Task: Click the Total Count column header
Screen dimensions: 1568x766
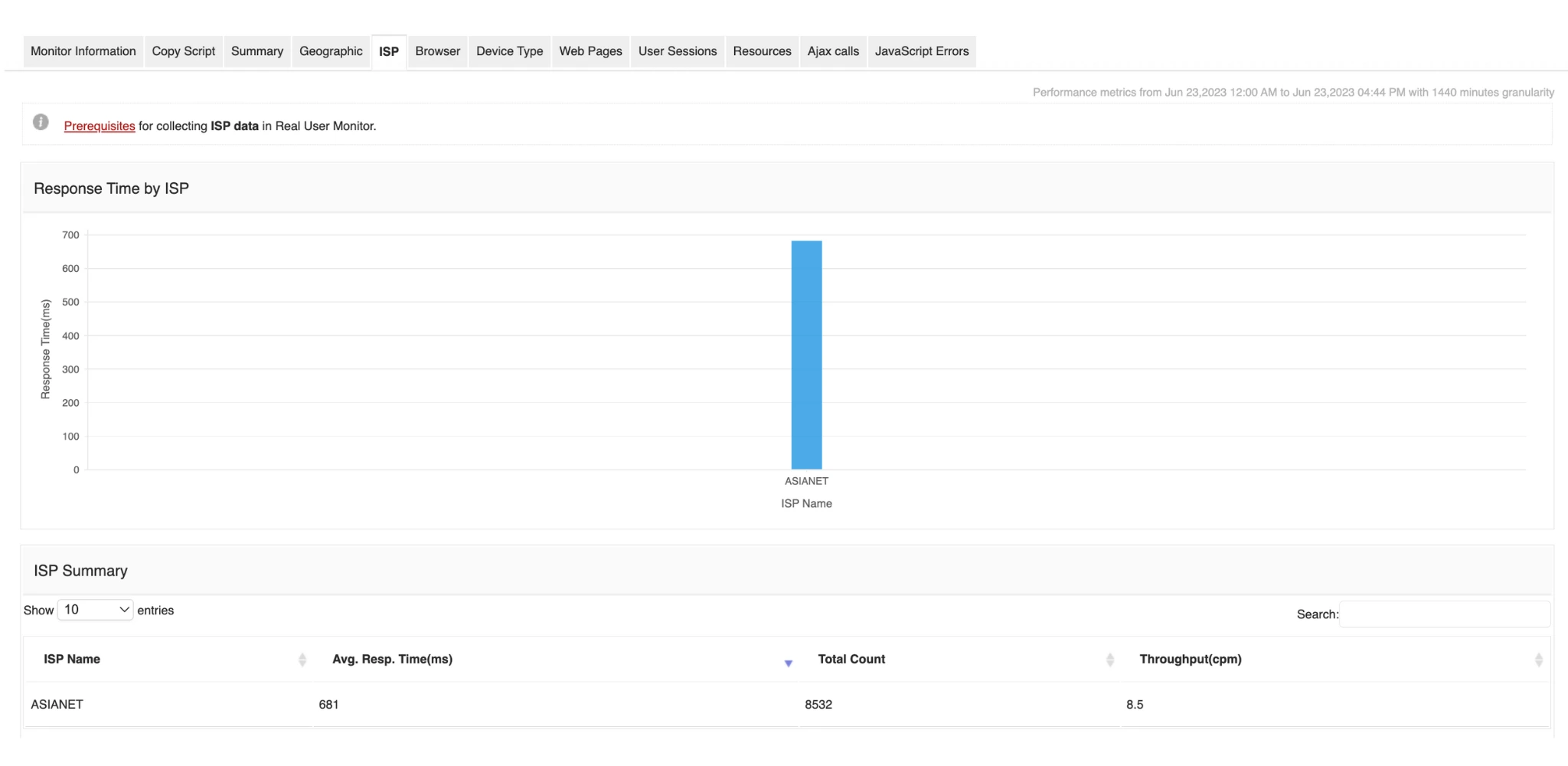Action: [x=851, y=660]
